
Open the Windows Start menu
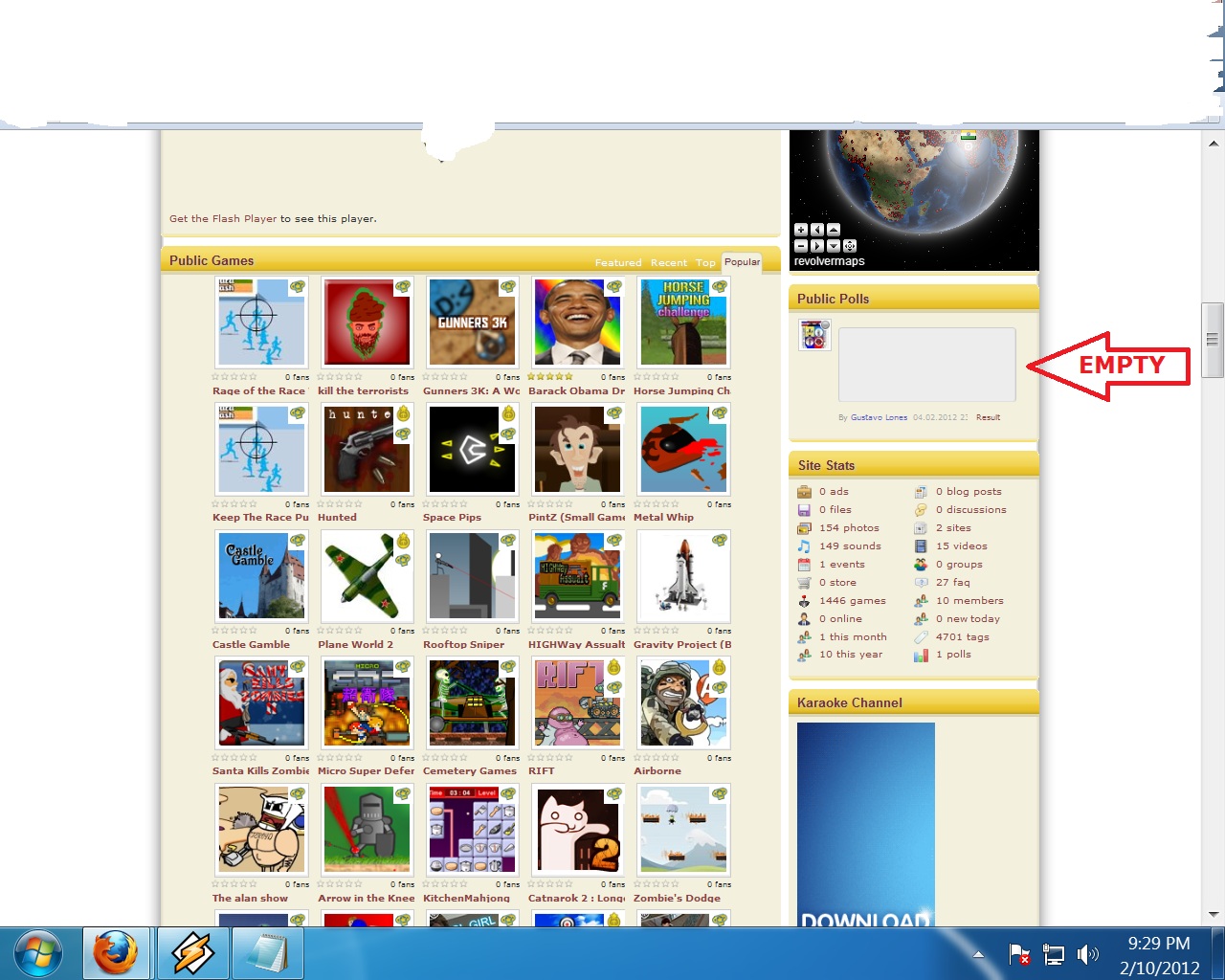click(x=38, y=953)
